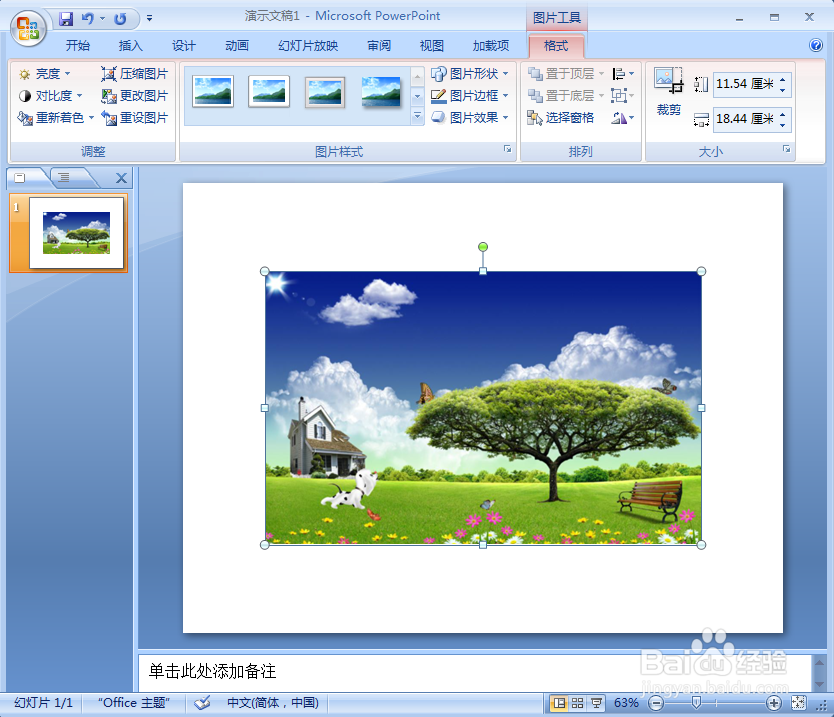Open PowerPoint help question mark
834x717 pixels.
(816, 45)
